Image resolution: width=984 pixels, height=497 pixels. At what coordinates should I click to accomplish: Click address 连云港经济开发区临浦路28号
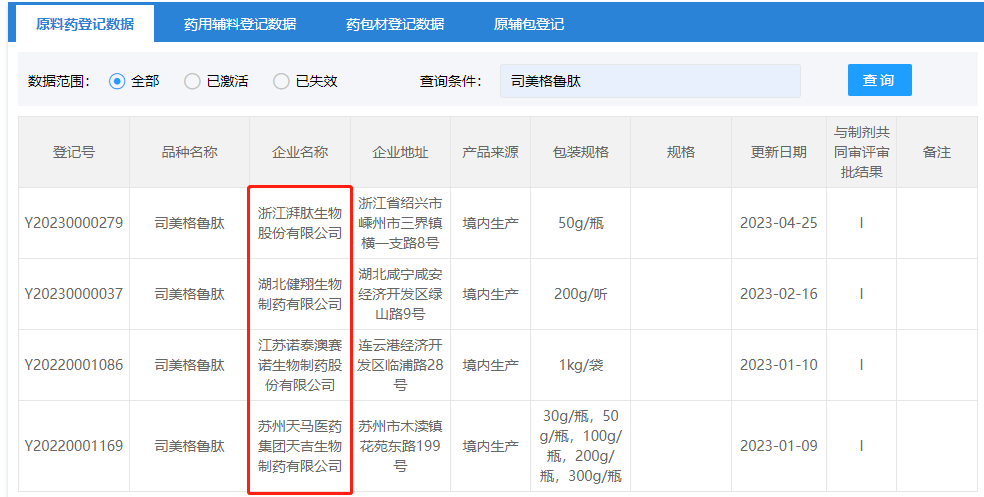[x=400, y=365]
